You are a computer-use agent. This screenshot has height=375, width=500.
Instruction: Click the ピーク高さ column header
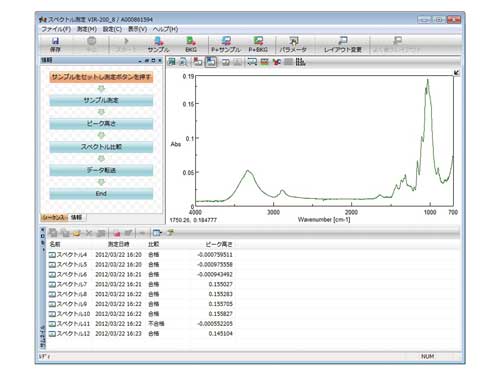coord(218,244)
